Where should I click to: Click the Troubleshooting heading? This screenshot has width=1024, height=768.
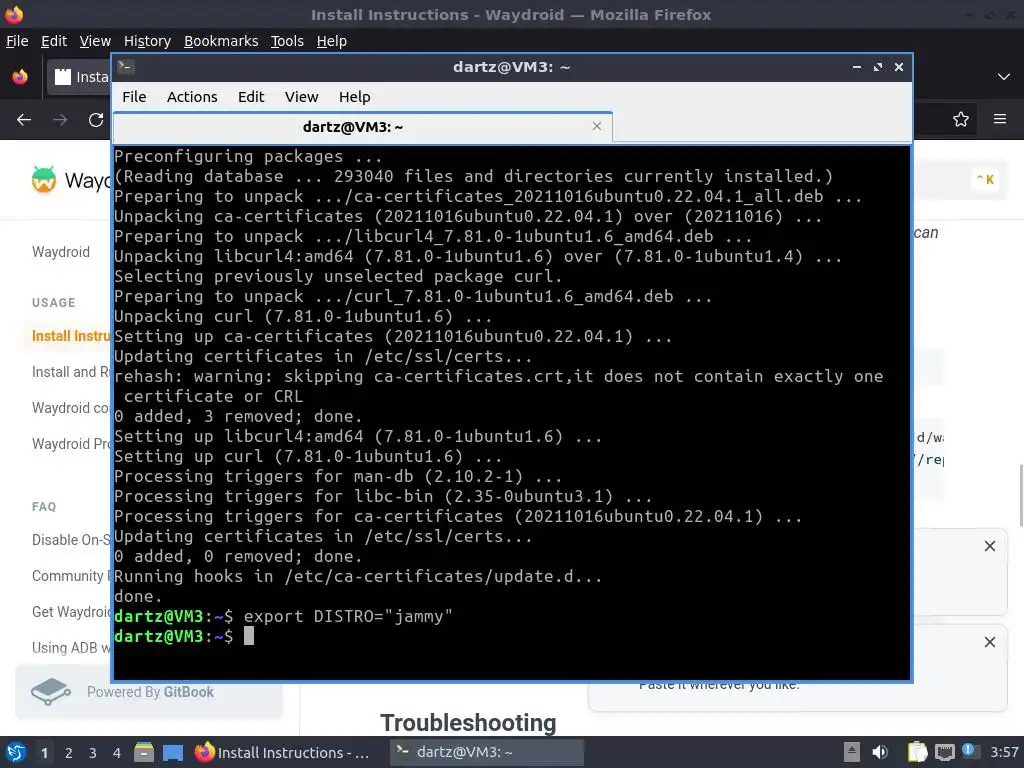point(468,722)
